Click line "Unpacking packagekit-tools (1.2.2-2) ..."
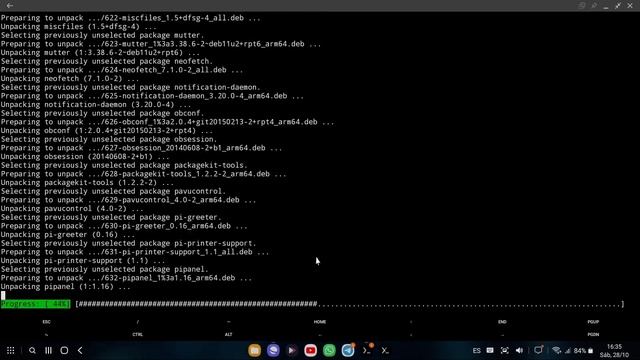Image resolution: width=640 pixels, height=360 pixels. click(87, 182)
